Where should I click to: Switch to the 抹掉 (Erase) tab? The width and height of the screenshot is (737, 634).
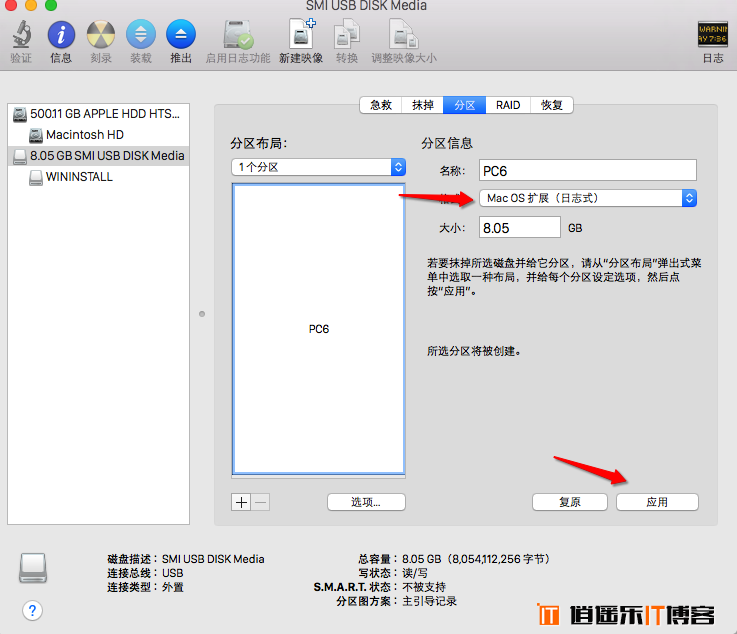(x=423, y=105)
